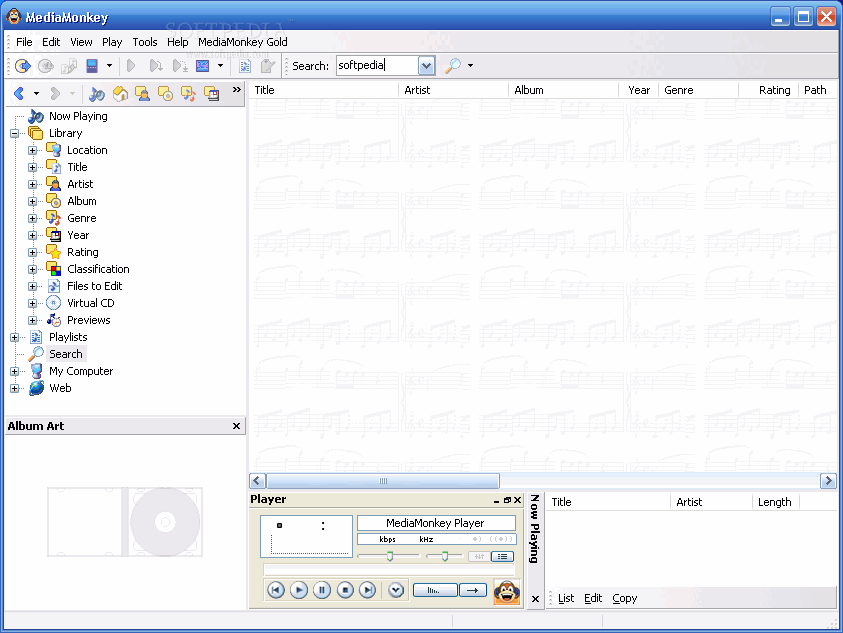Expand the Location node in the tree

[32, 150]
